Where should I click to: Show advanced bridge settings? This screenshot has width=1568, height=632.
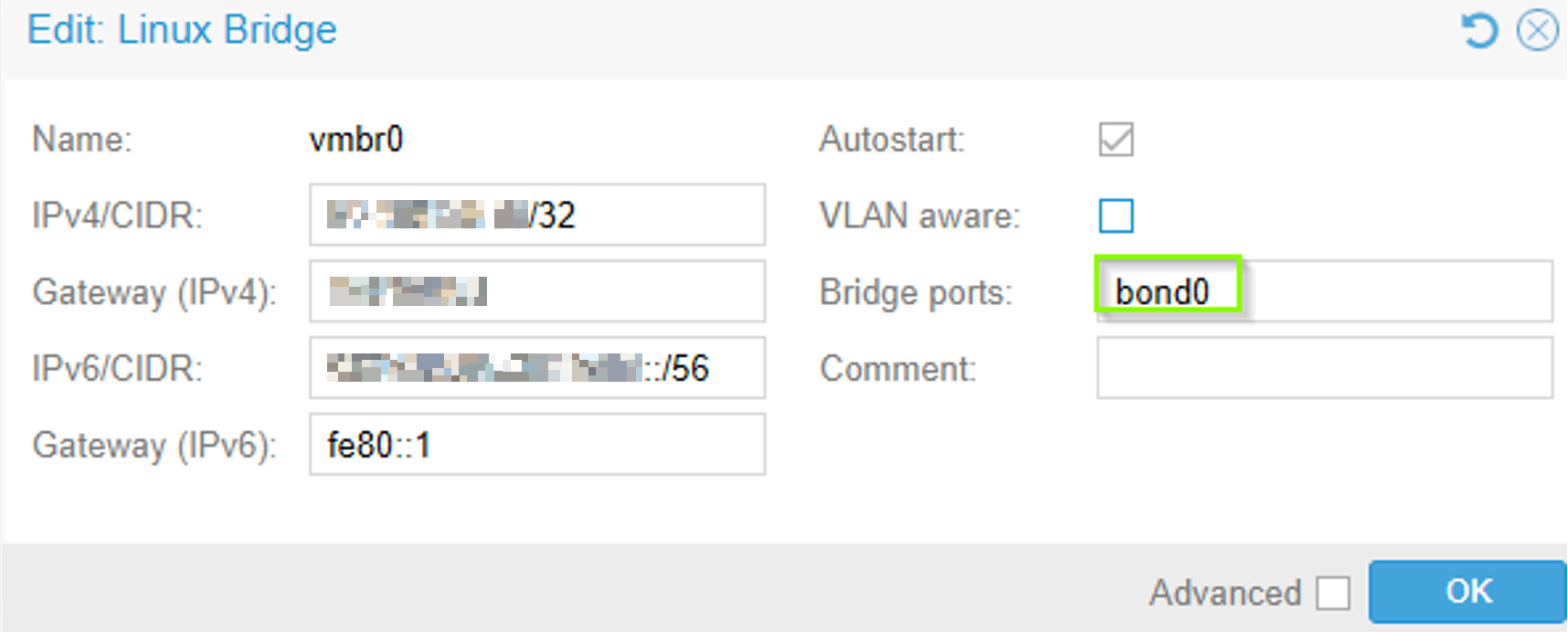click(x=1333, y=592)
